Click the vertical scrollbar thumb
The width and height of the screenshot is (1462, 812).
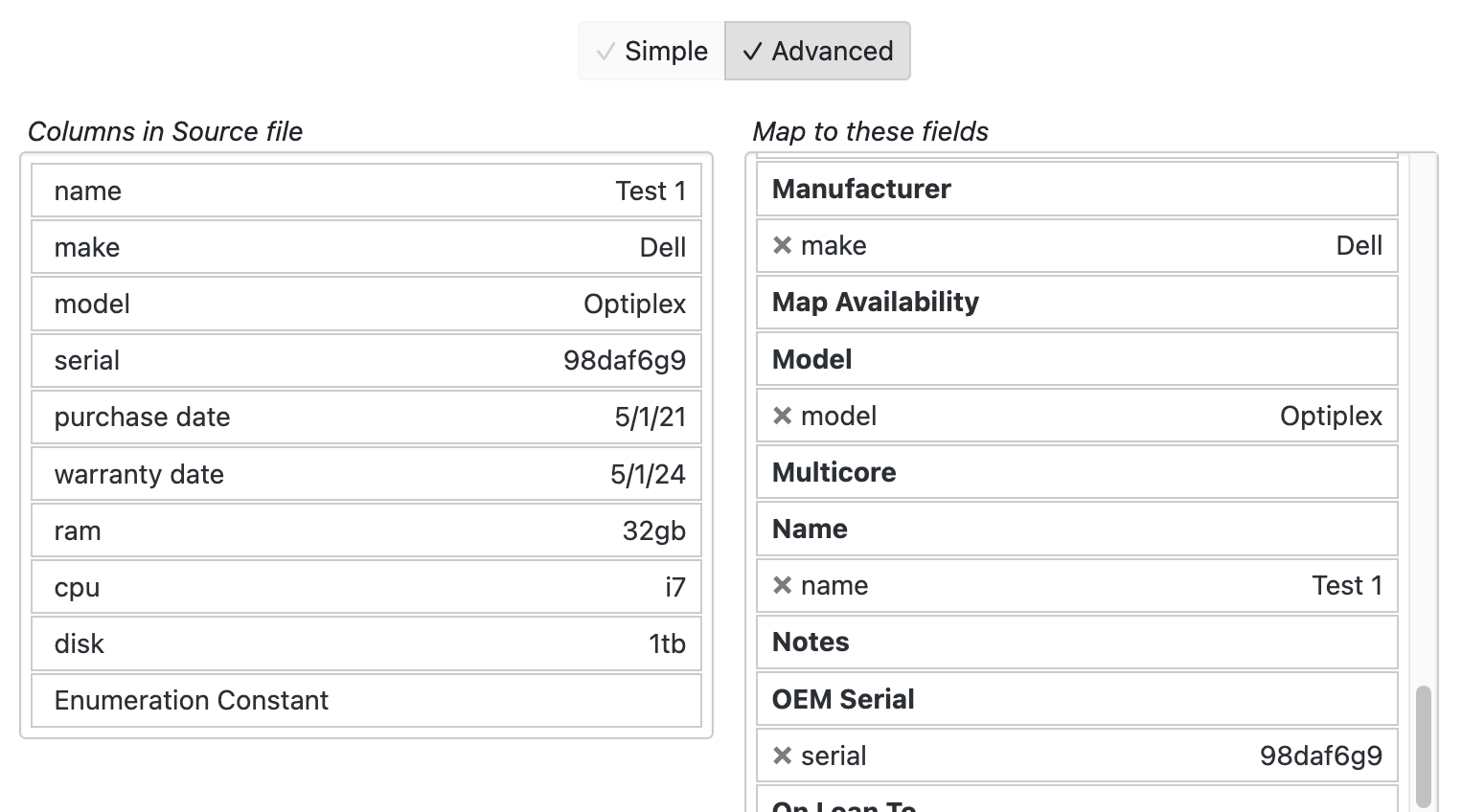[1425, 742]
